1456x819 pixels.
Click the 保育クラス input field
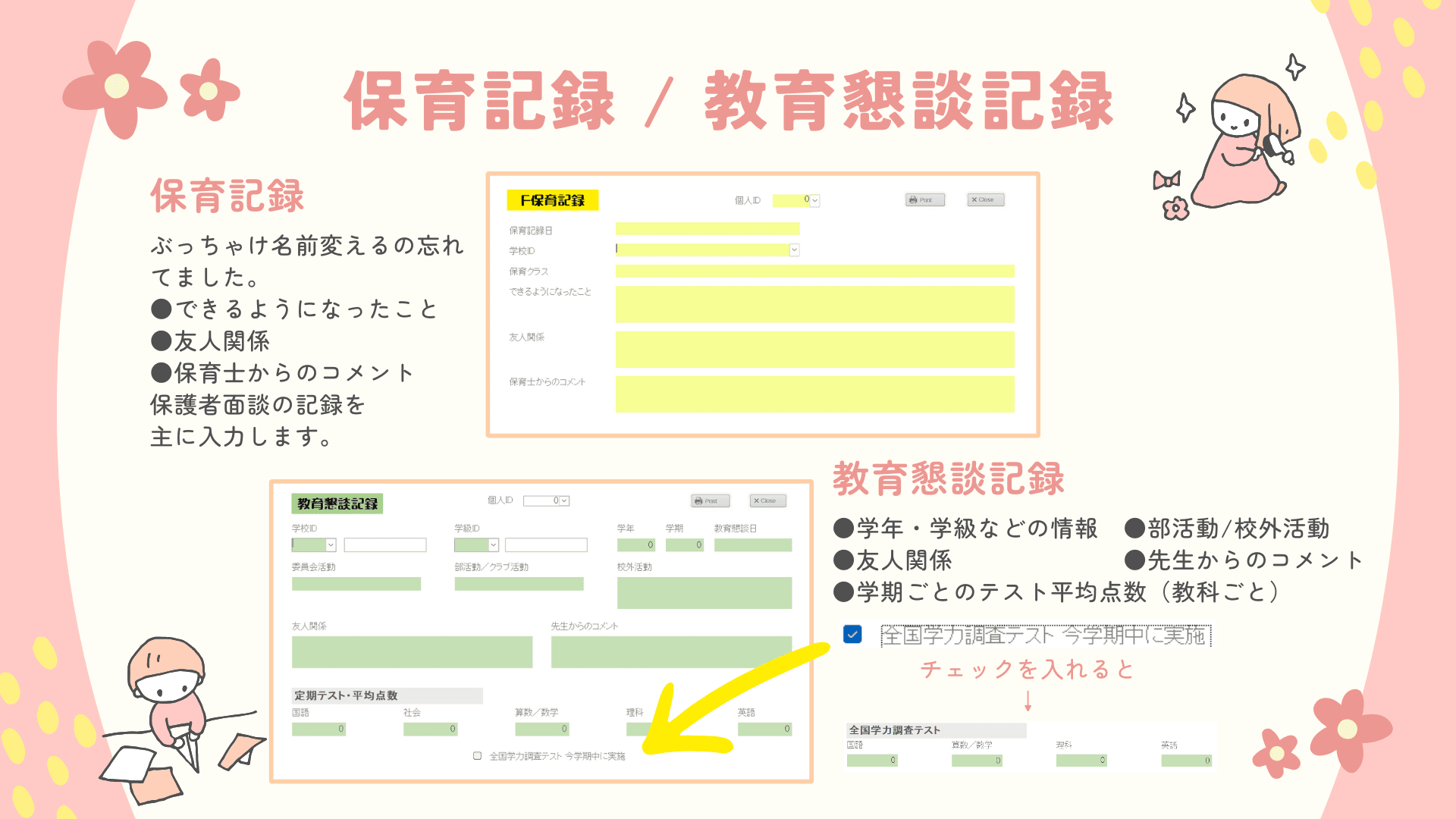pos(814,271)
